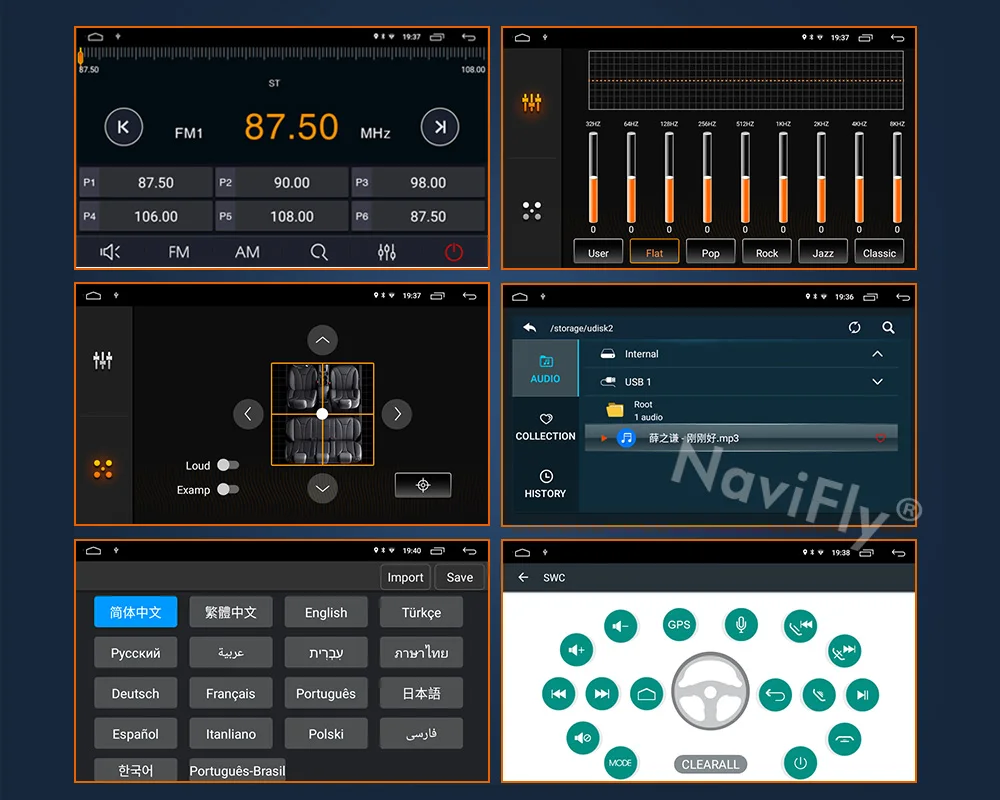
Task: Expand the USB 1 section
Action: coord(878,381)
